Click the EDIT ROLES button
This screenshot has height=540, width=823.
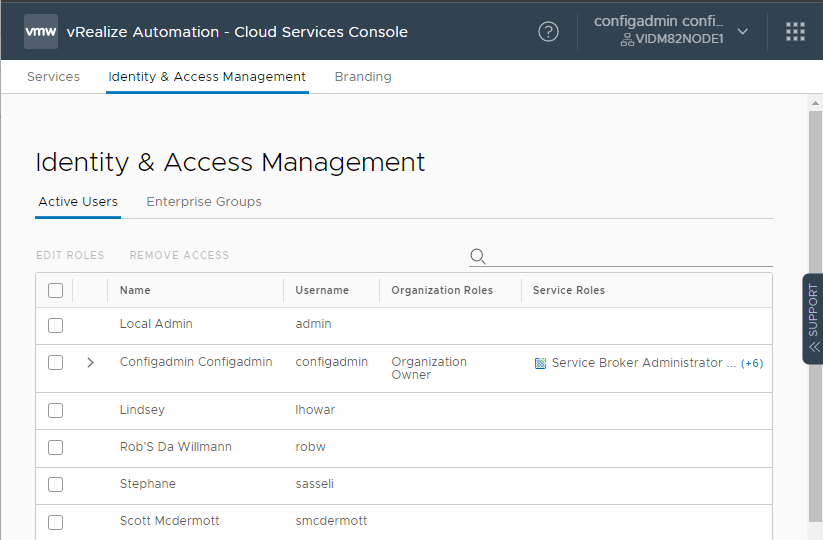coord(70,255)
